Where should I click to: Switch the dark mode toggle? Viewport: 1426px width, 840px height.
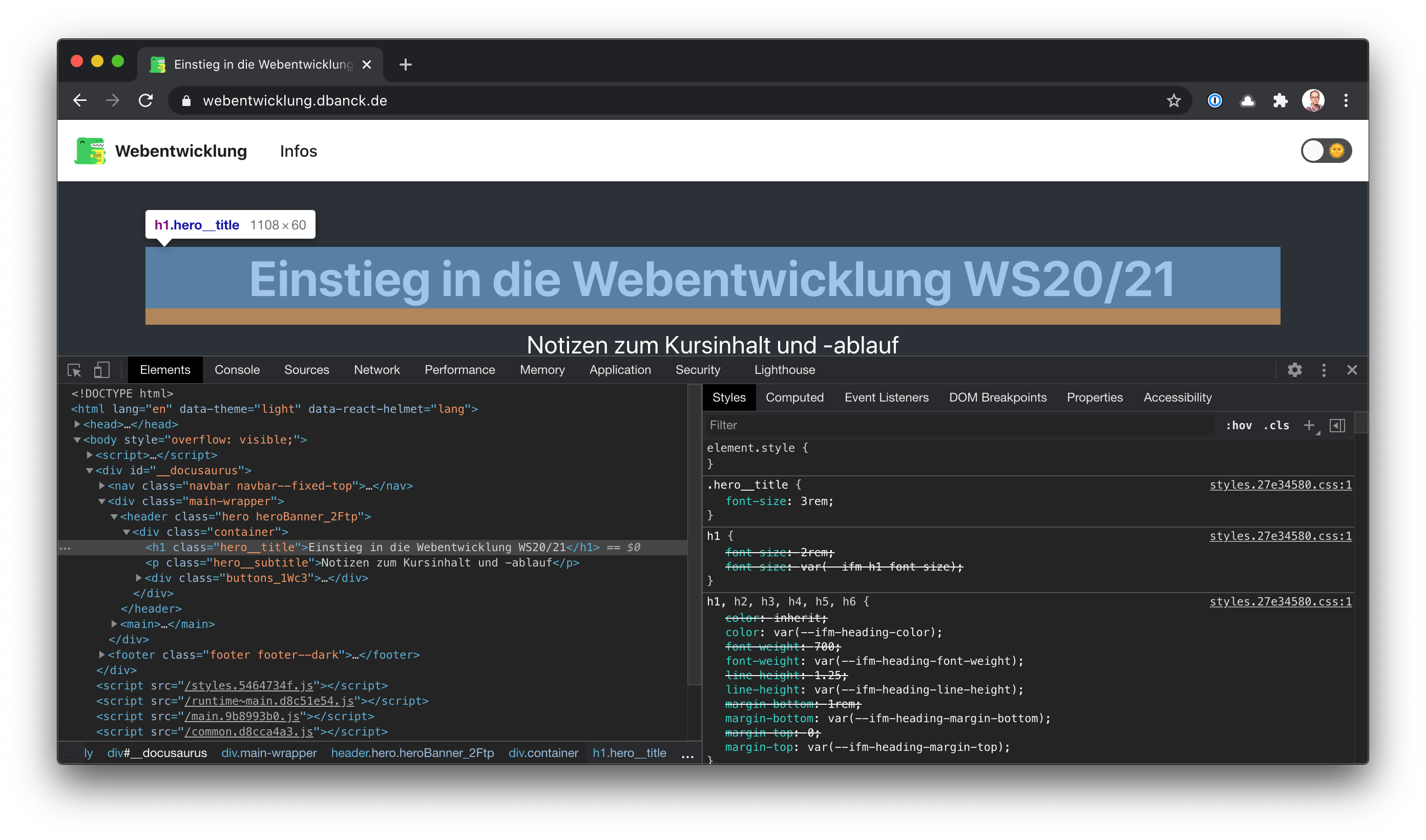1326,151
